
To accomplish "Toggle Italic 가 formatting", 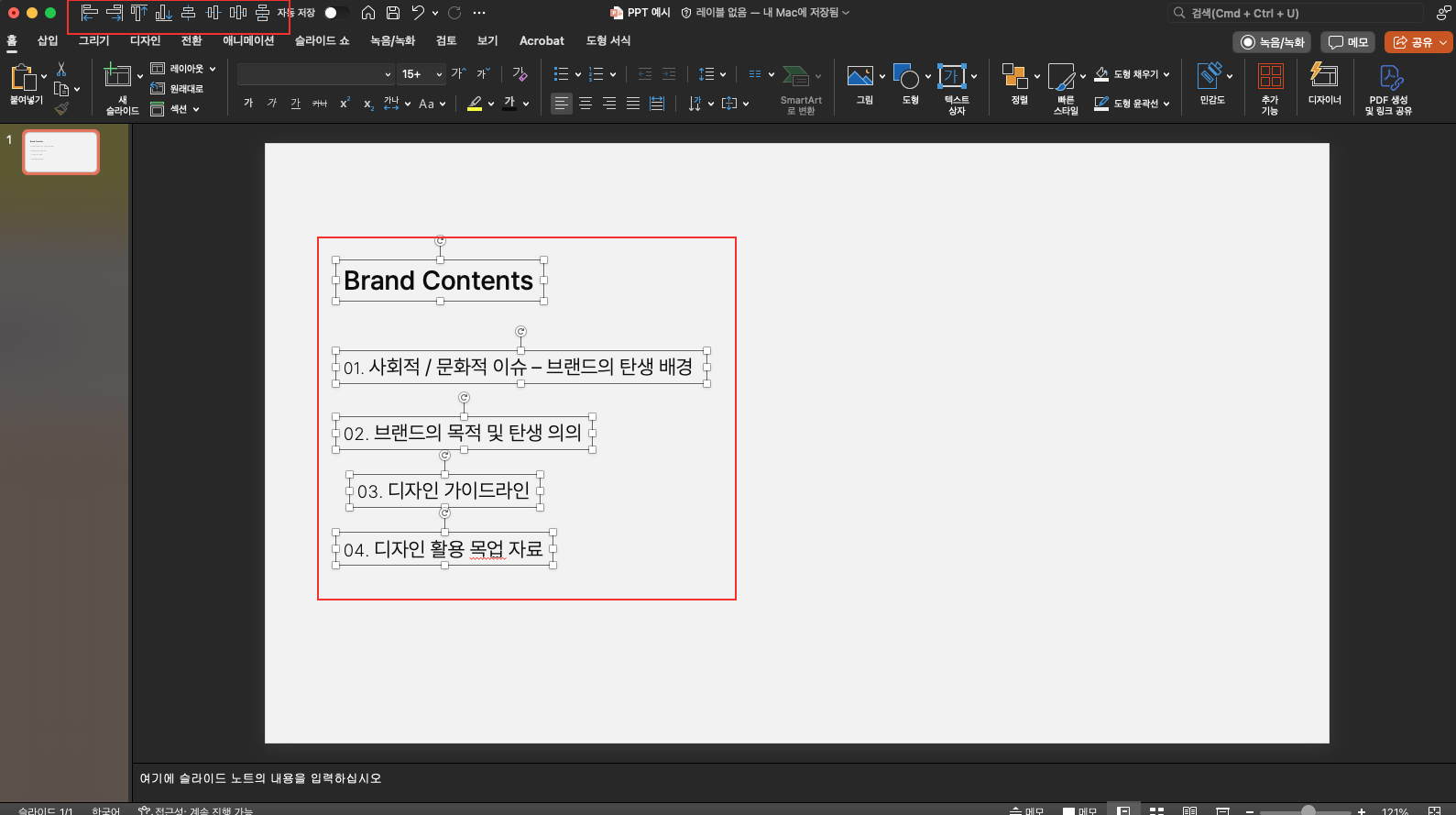I will [272, 103].
